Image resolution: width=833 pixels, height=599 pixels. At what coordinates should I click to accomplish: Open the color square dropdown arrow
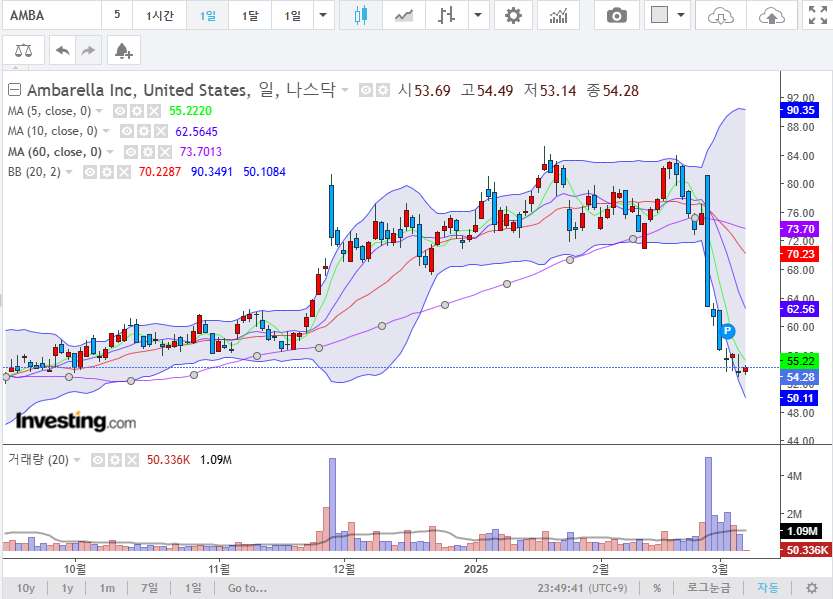681,15
